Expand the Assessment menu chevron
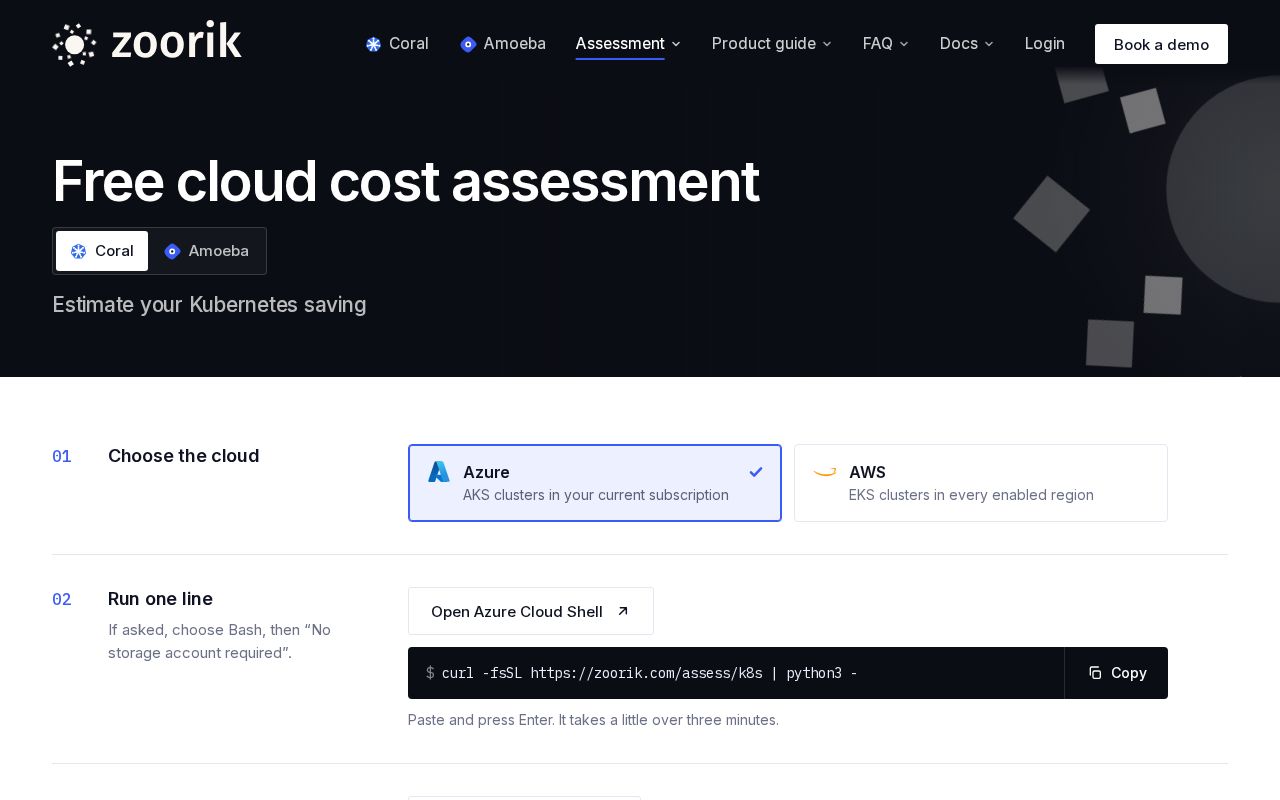 tap(676, 44)
